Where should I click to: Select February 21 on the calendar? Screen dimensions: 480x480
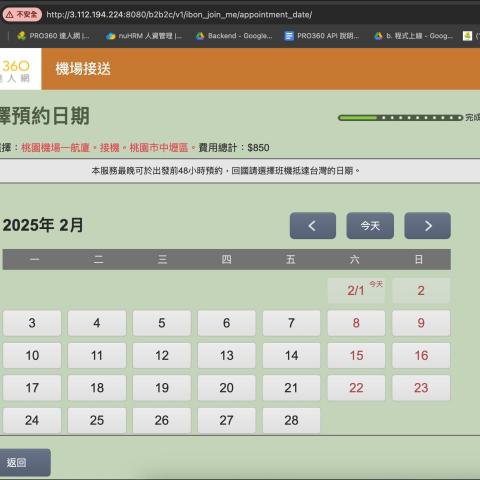click(291, 388)
